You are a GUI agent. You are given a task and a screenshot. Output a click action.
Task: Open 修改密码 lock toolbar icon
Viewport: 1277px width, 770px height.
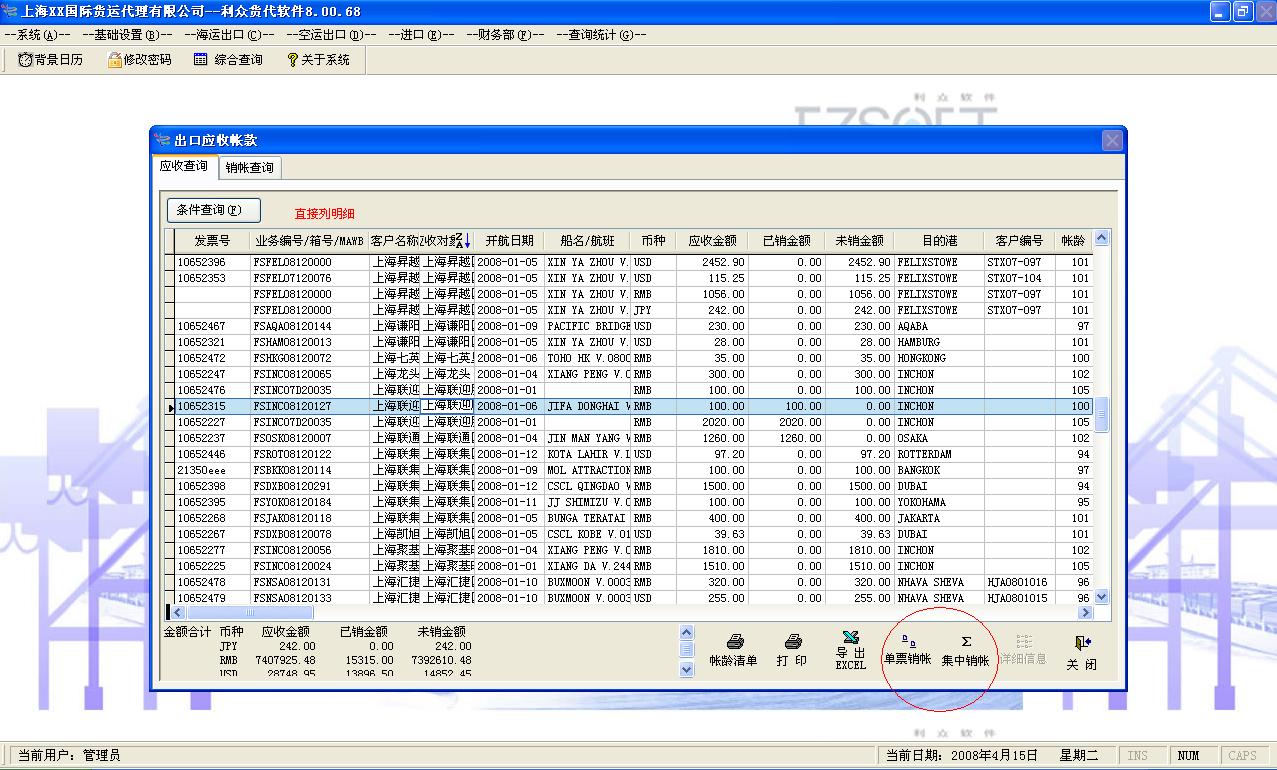click(x=115, y=60)
